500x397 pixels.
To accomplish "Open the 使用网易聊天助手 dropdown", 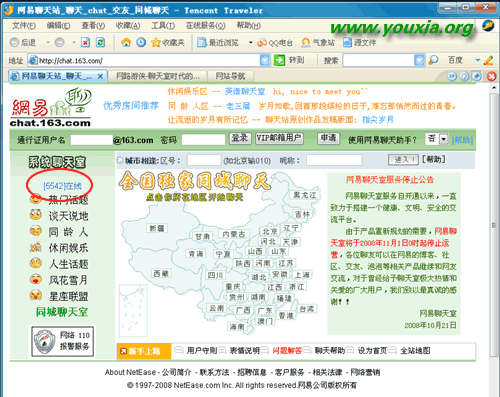I will pos(443,139).
